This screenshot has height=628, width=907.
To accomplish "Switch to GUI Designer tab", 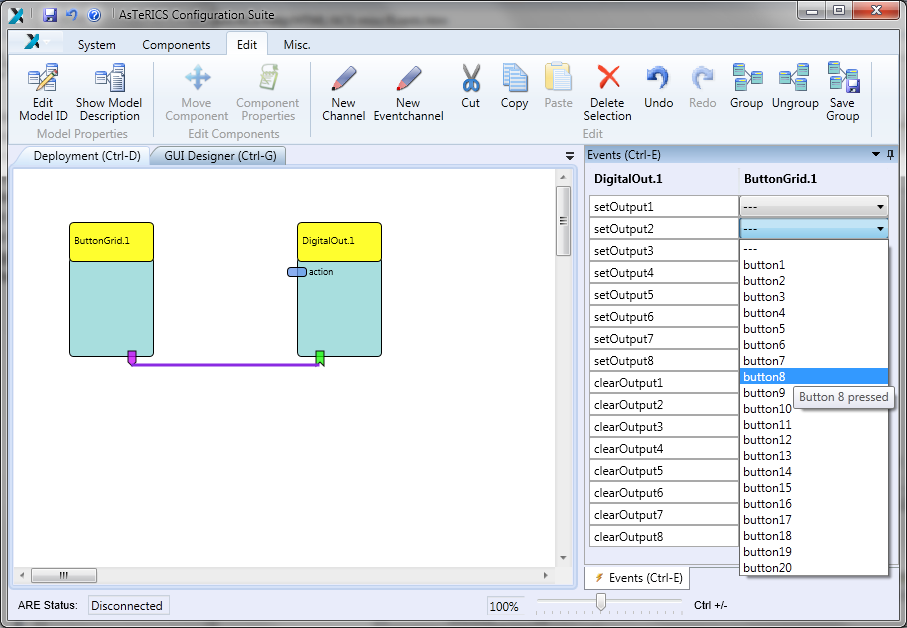I will tap(220, 156).
